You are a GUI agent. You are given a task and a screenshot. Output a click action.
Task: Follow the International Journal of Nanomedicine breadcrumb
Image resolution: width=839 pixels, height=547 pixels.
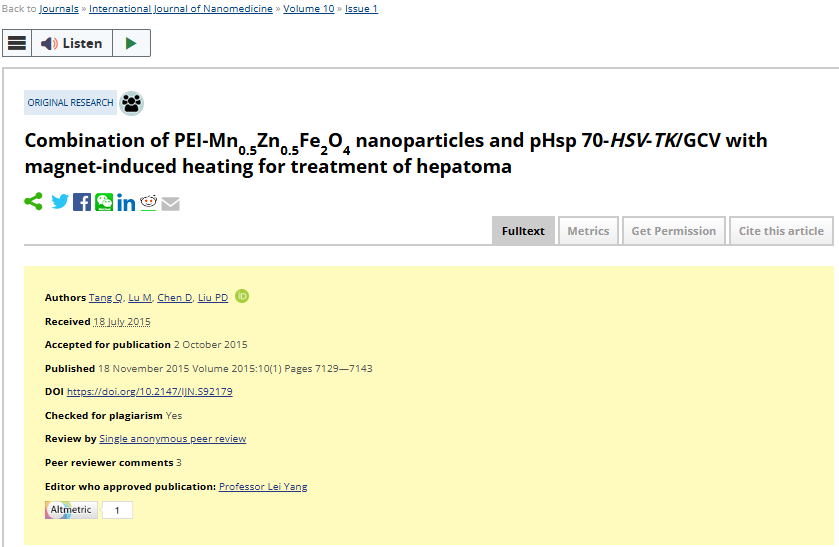point(181,9)
